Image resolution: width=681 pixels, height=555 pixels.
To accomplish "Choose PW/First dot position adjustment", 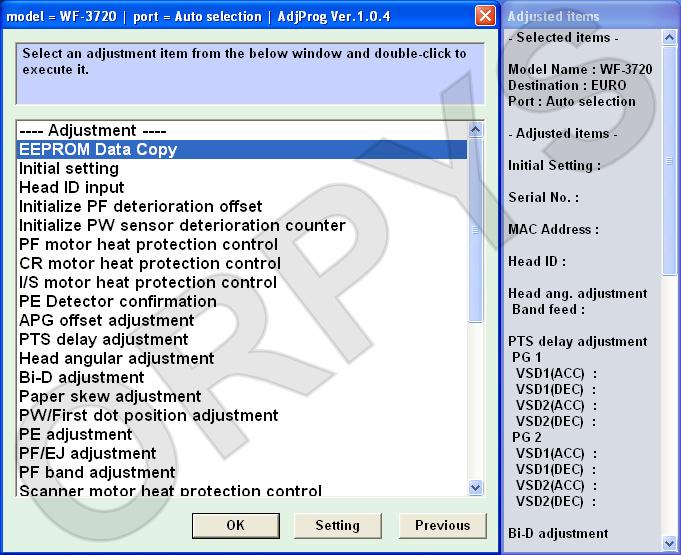I will pyautogui.click(x=242, y=416).
